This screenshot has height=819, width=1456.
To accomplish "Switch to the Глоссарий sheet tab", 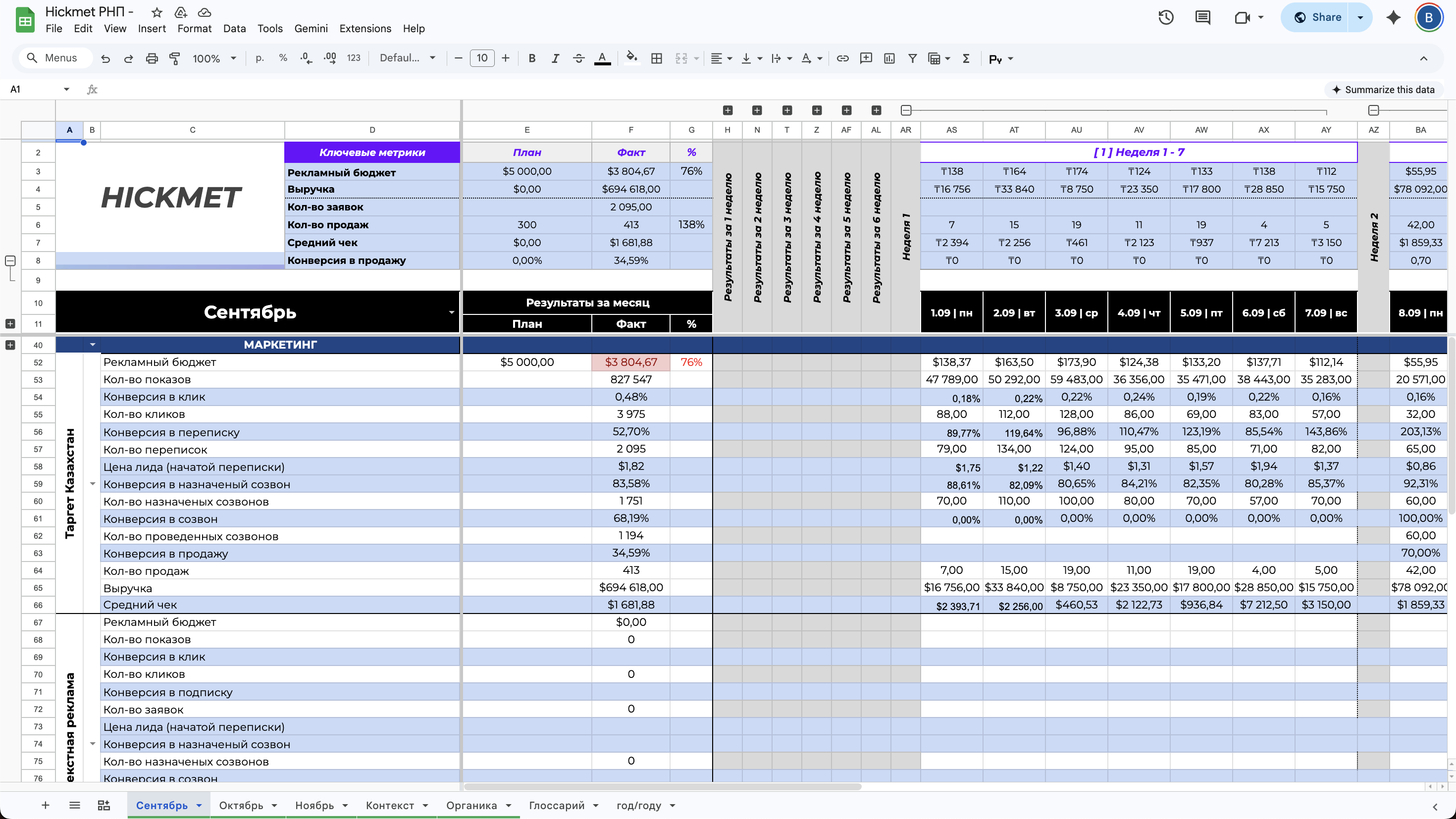I will (556, 806).
